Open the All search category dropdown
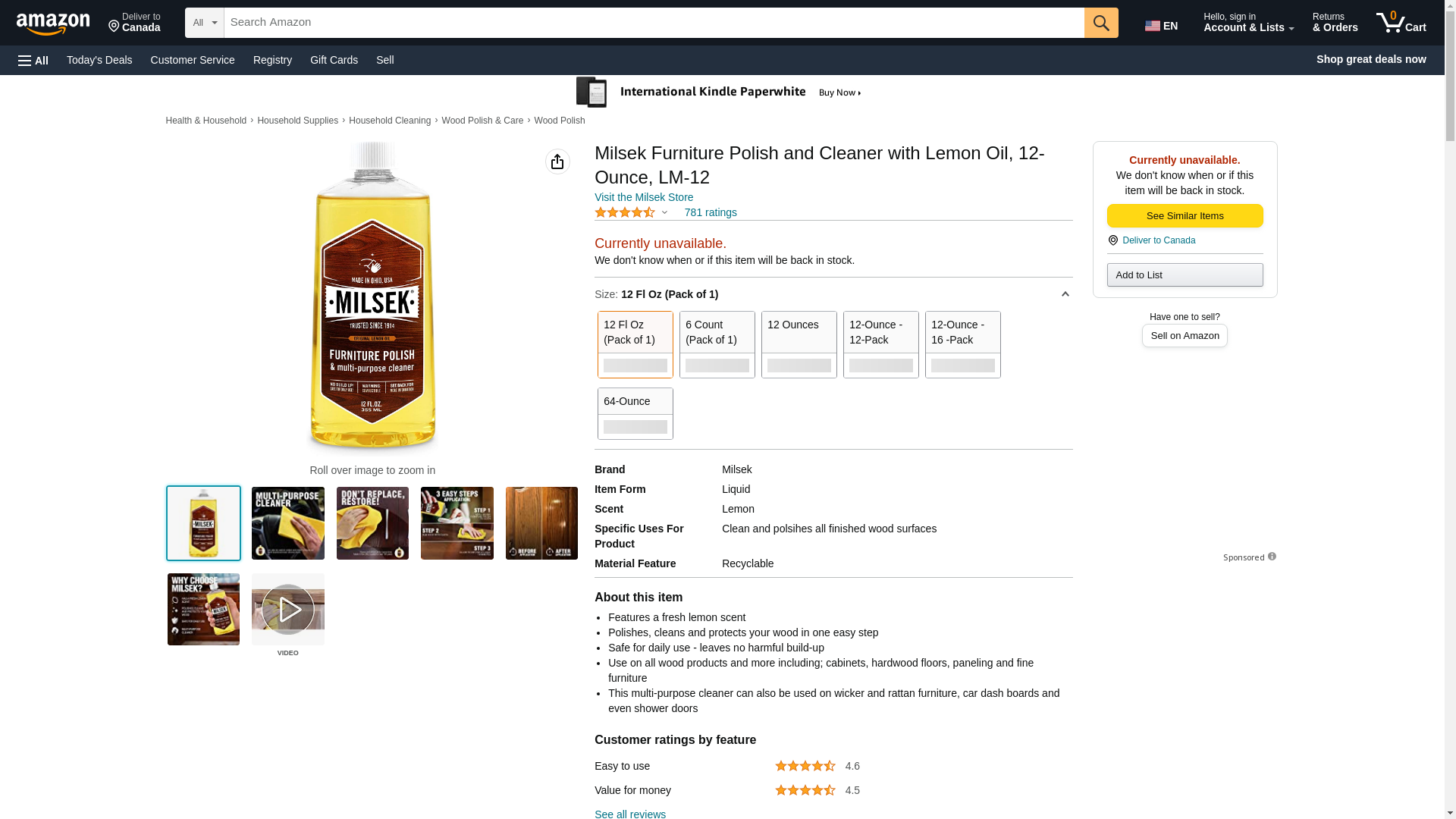 204,23
